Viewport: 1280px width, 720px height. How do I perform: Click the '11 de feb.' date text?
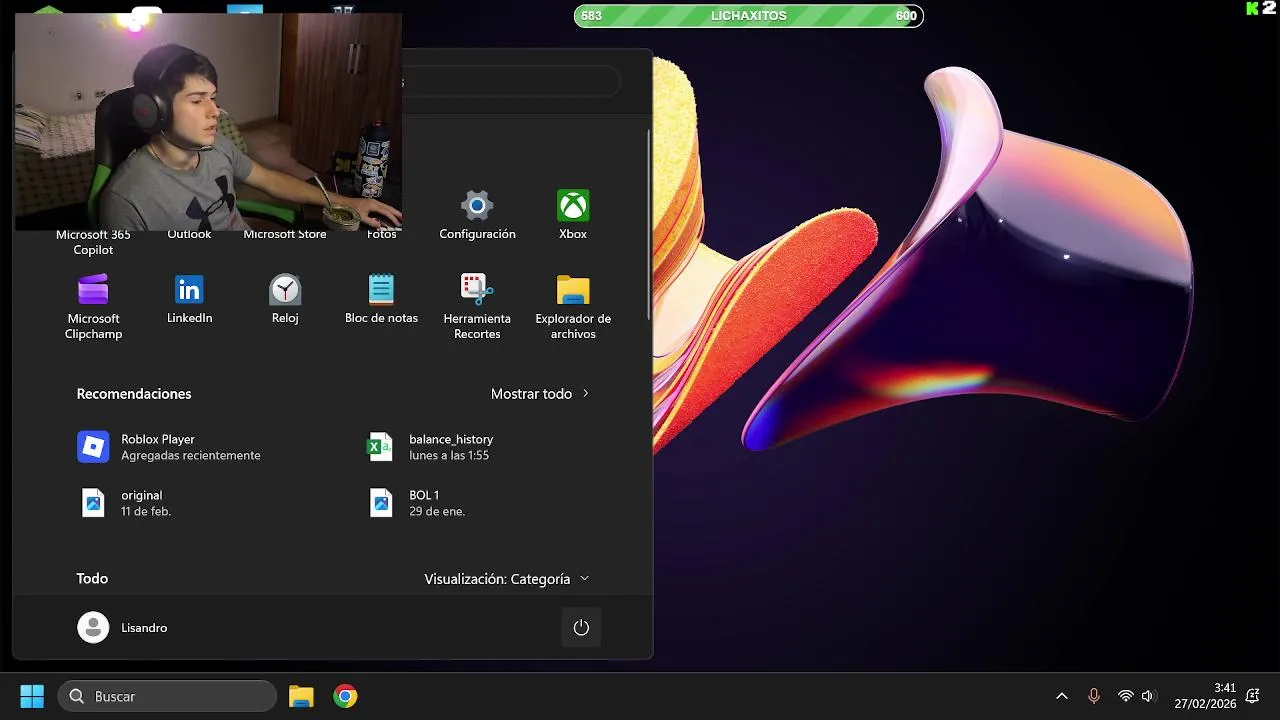tap(146, 511)
